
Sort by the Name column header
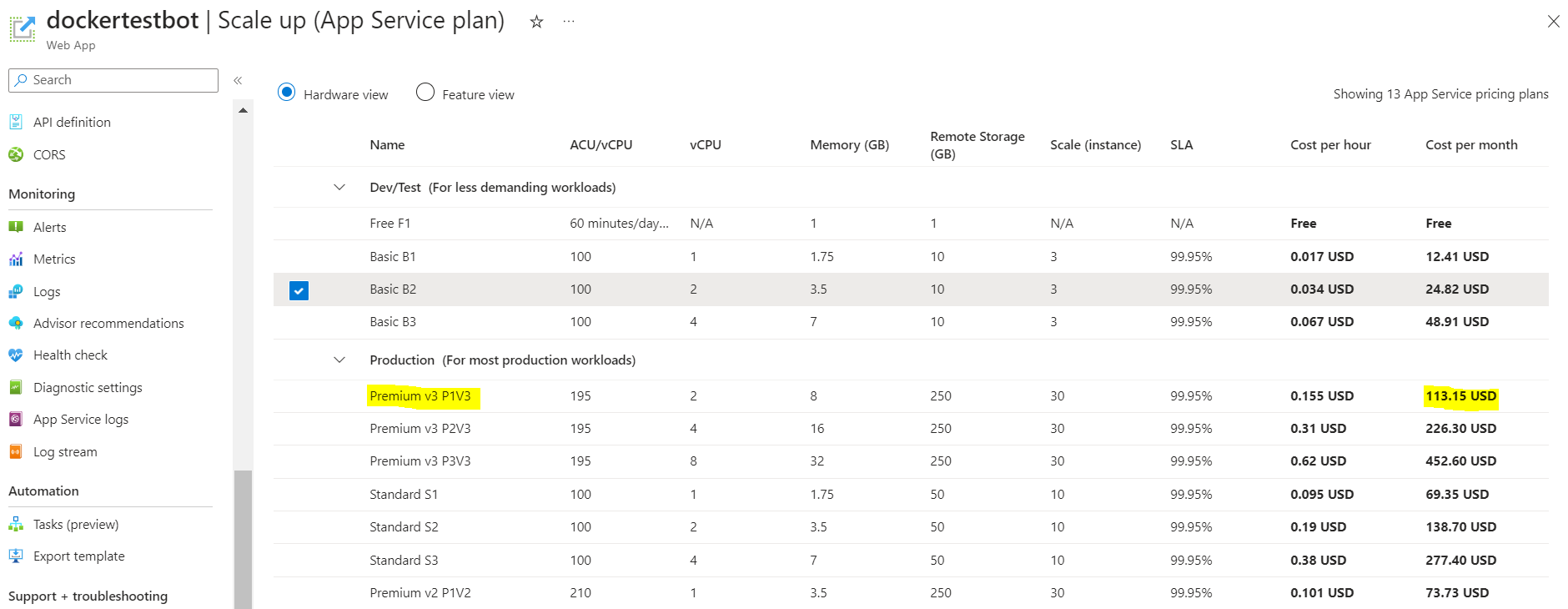click(x=387, y=144)
